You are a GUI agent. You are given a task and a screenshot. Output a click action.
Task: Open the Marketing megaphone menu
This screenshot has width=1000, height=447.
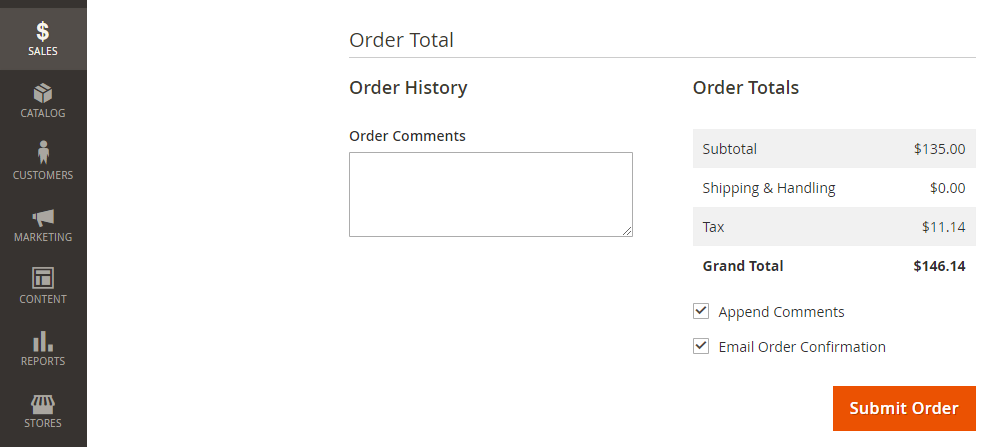[x=43, y=224]
